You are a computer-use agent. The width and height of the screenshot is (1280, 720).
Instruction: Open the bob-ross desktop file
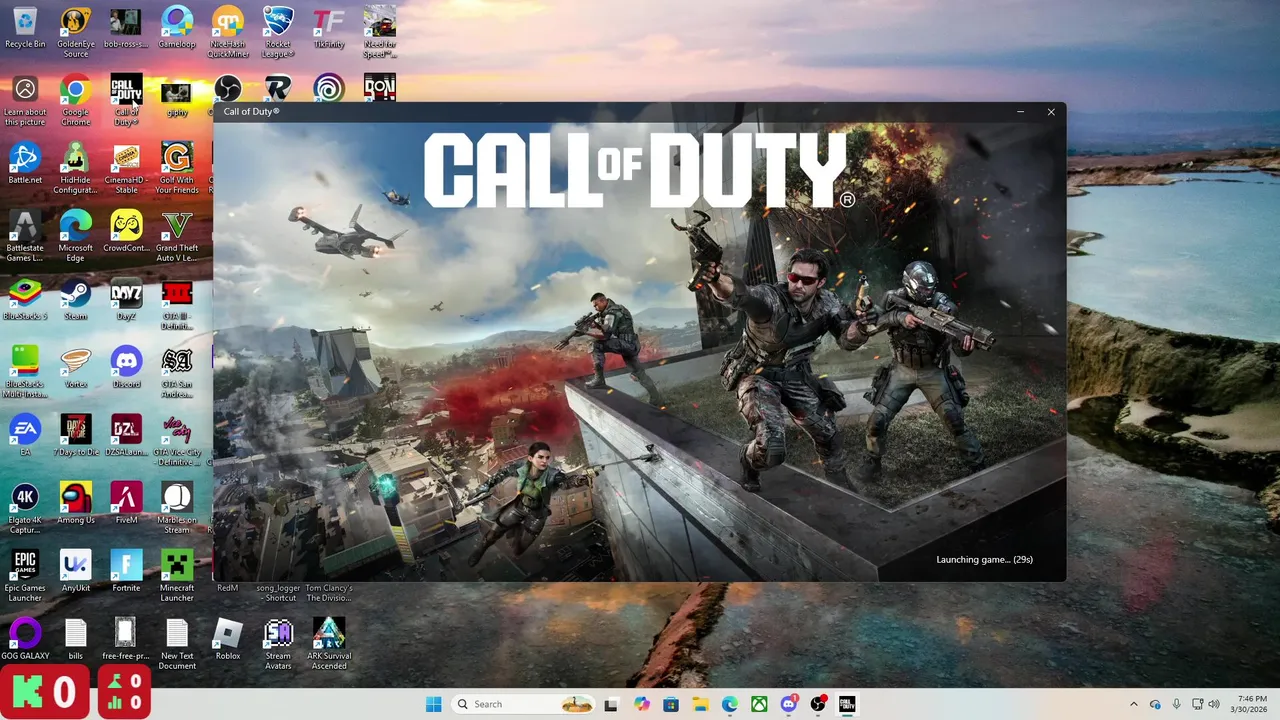pos(126,28)
